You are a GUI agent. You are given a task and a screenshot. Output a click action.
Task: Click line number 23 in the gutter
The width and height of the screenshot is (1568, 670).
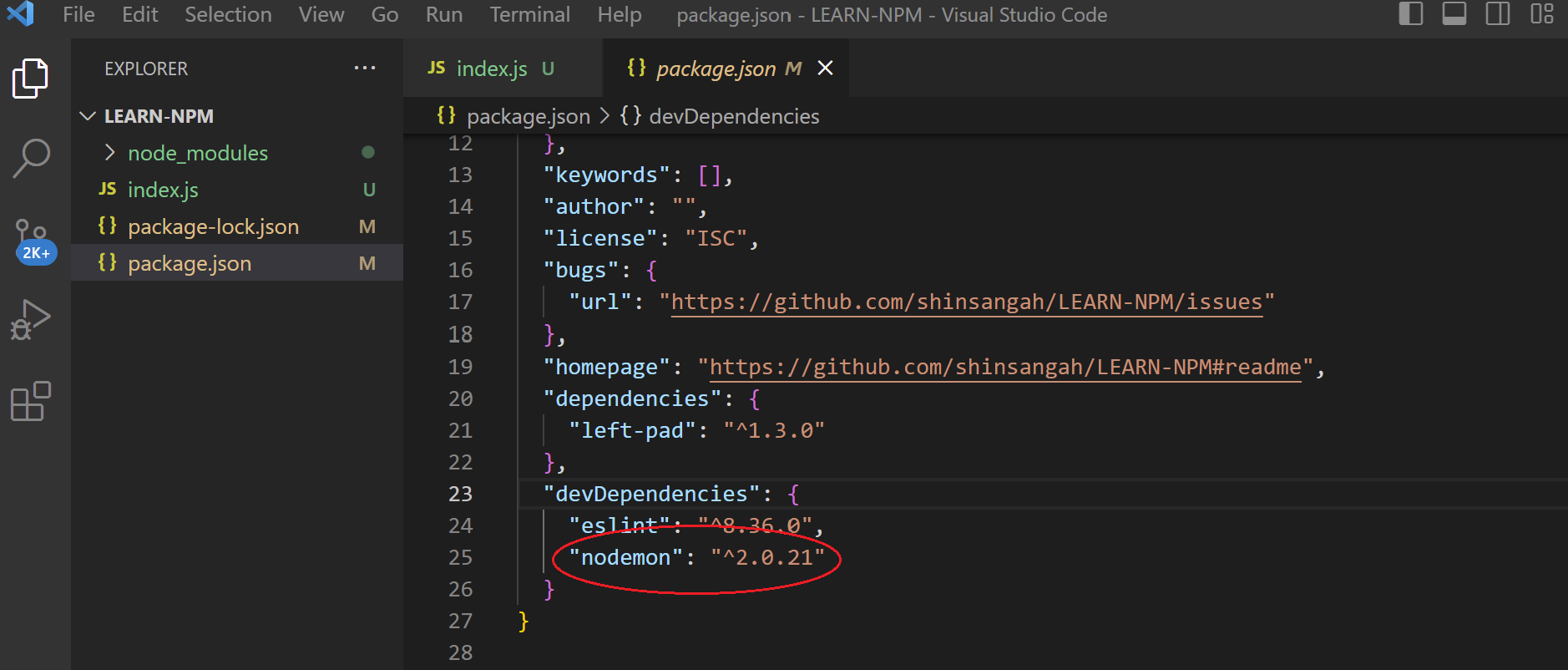pyautogui.click(x=460, y=494)
